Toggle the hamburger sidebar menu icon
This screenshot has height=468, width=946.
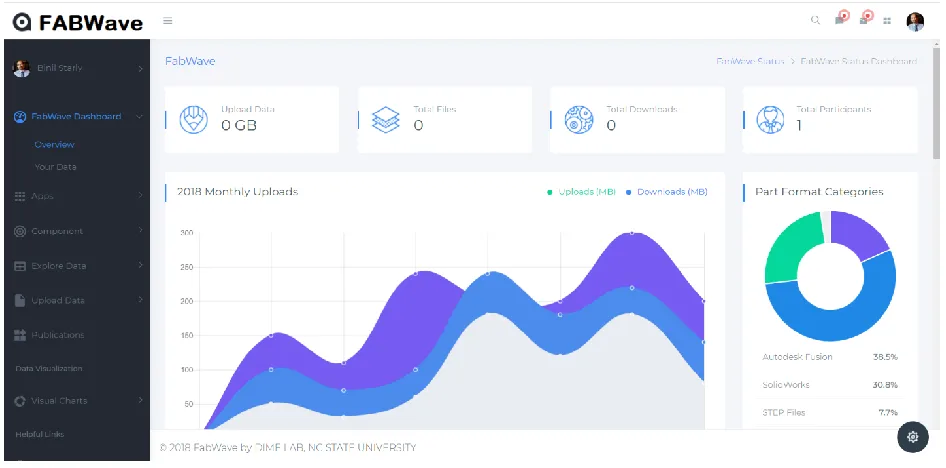pyautogui.click(x=168, y=21)
